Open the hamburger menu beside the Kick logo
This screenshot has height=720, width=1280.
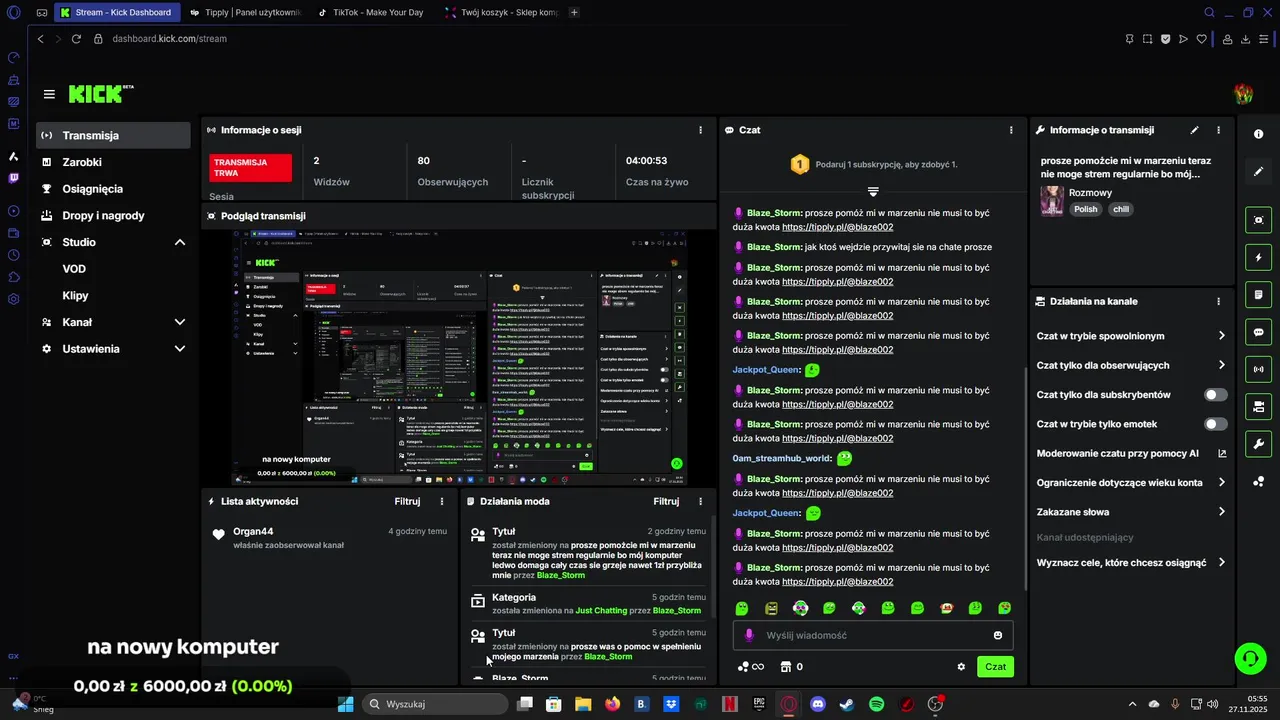(x=49, y=94)
